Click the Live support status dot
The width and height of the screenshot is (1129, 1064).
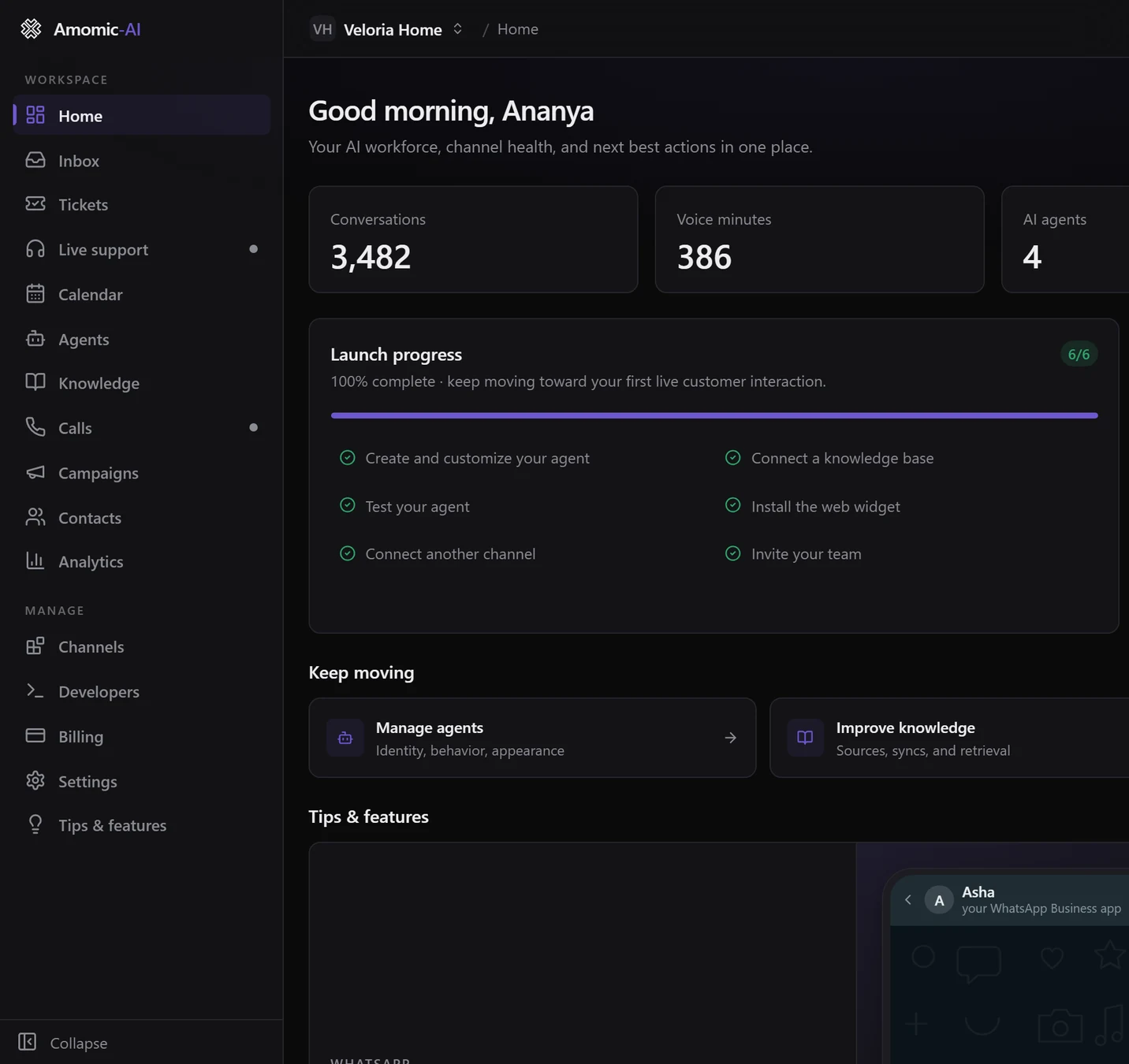click(x=253, y=249)
